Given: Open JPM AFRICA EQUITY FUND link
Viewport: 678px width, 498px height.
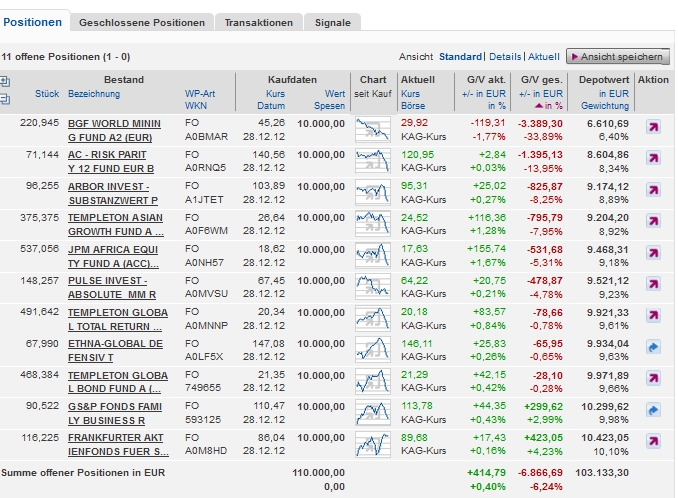Looking at the screenshot, I should [113, 256].
